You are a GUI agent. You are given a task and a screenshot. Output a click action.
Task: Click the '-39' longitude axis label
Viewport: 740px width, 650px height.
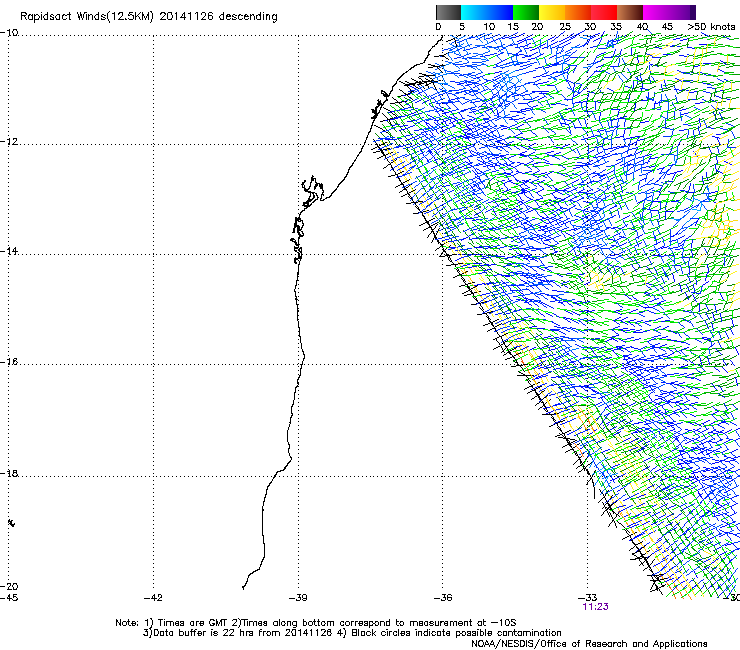pos(298,598)
